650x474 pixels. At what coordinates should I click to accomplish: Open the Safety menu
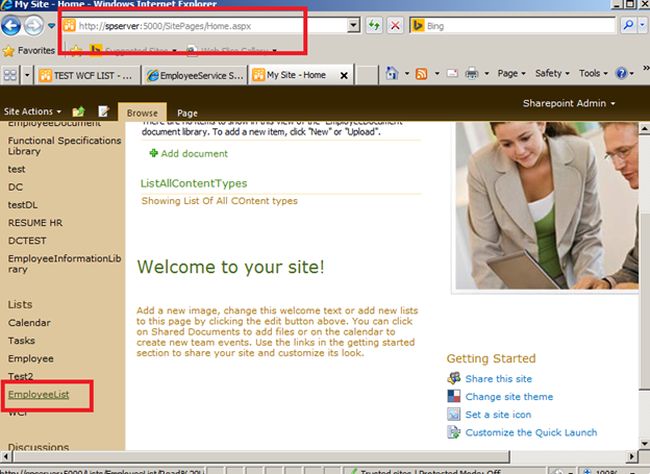pyautogui.click(x=552, y=73)
